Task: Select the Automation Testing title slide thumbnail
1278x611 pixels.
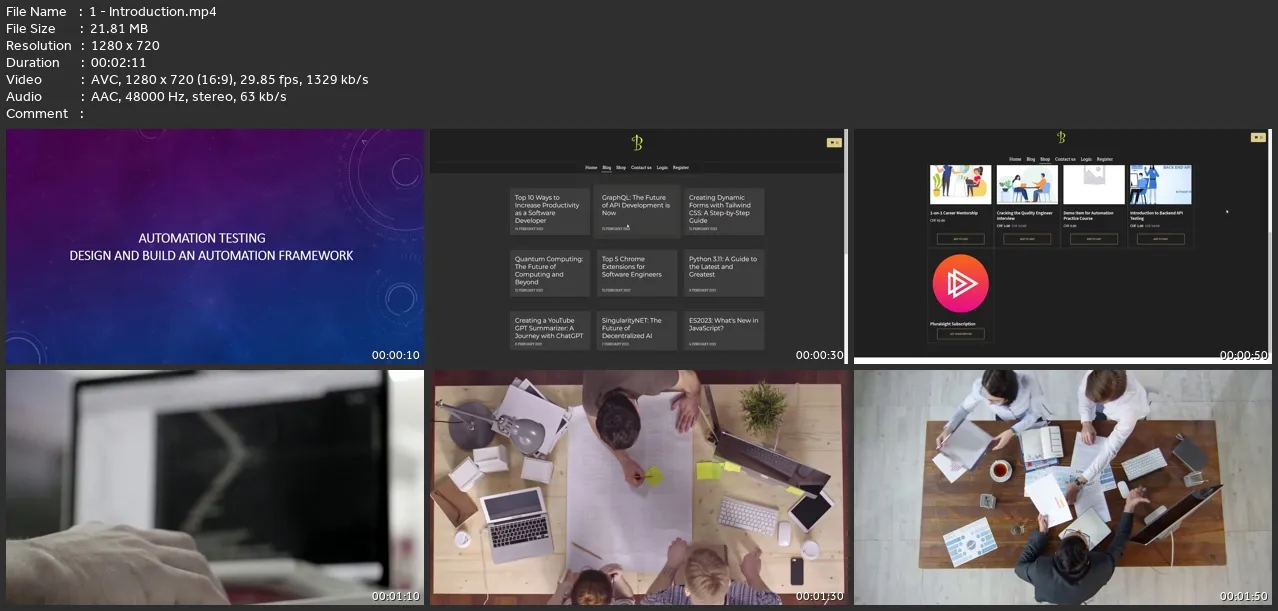Action: 215,247
